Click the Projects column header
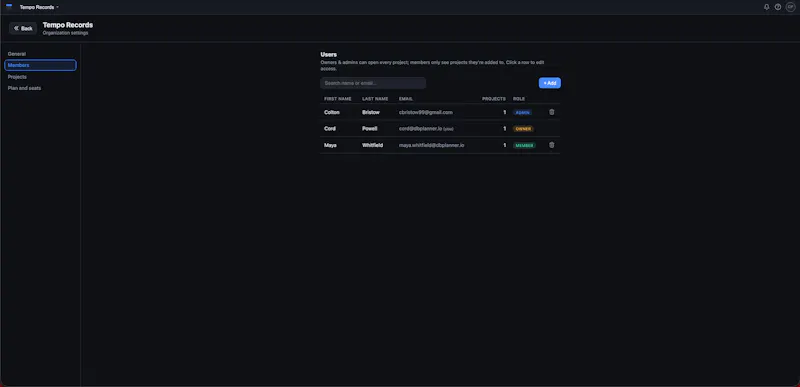The image size is (800, 387). coord(493,99)
